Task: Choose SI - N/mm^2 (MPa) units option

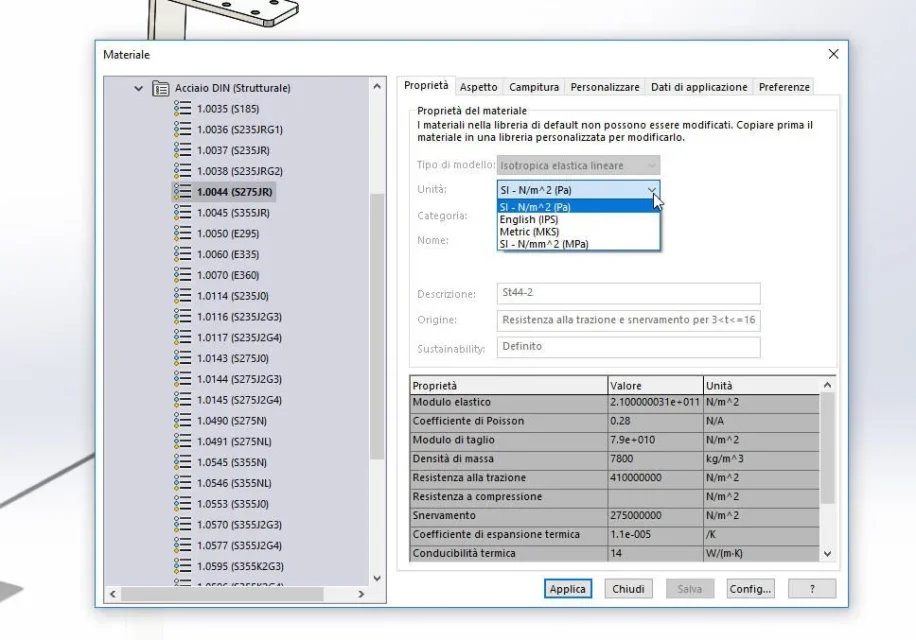Action: [578, 244]
